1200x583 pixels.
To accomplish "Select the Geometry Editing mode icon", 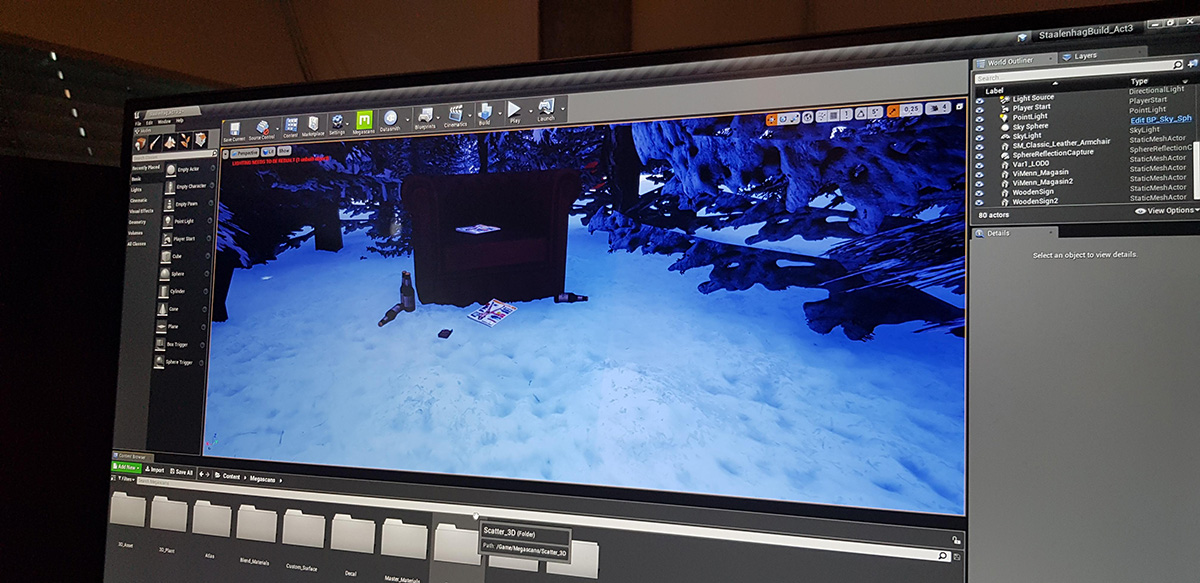I will (x=201, y=138).
